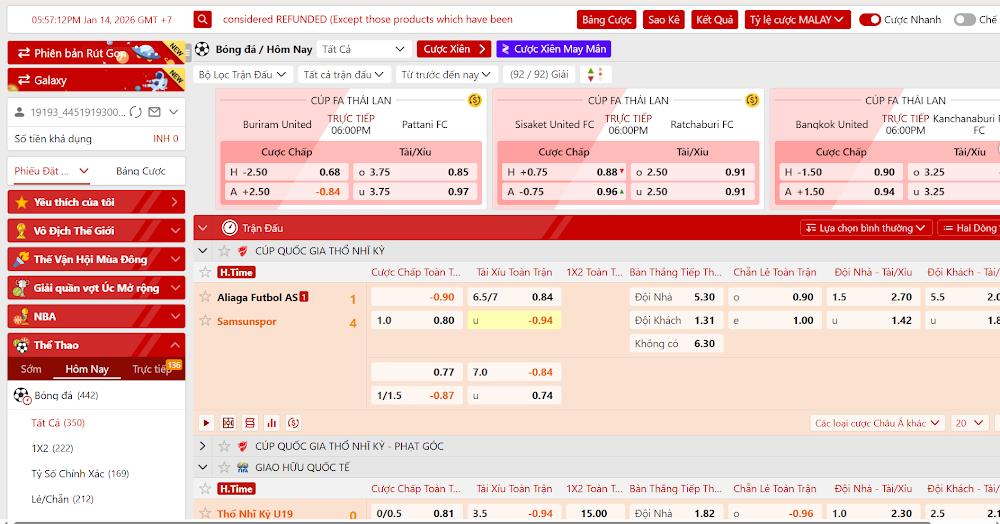The image size is (1000, 524).
Task: Open the Tỷ lệ cược MALAY dropdown
Action: (x=798, y=19)
